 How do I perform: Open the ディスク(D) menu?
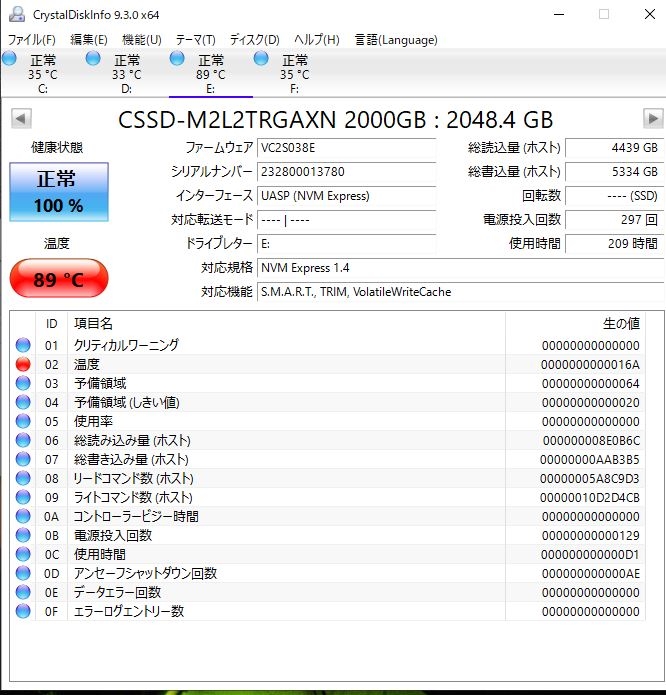click(255, 40)
